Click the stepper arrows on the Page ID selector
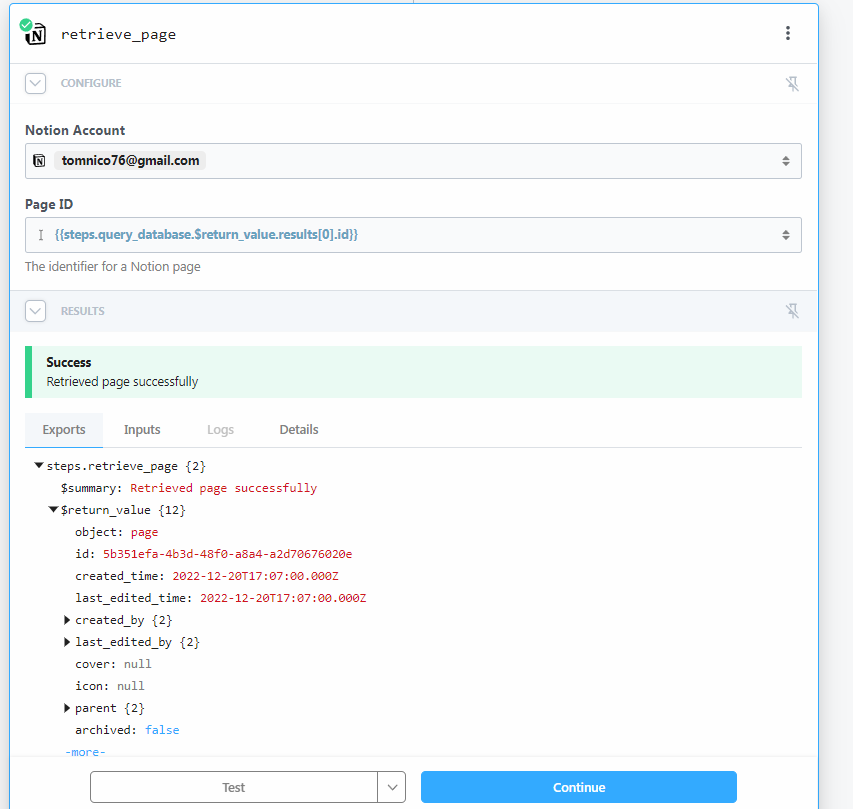 point(786,232)
